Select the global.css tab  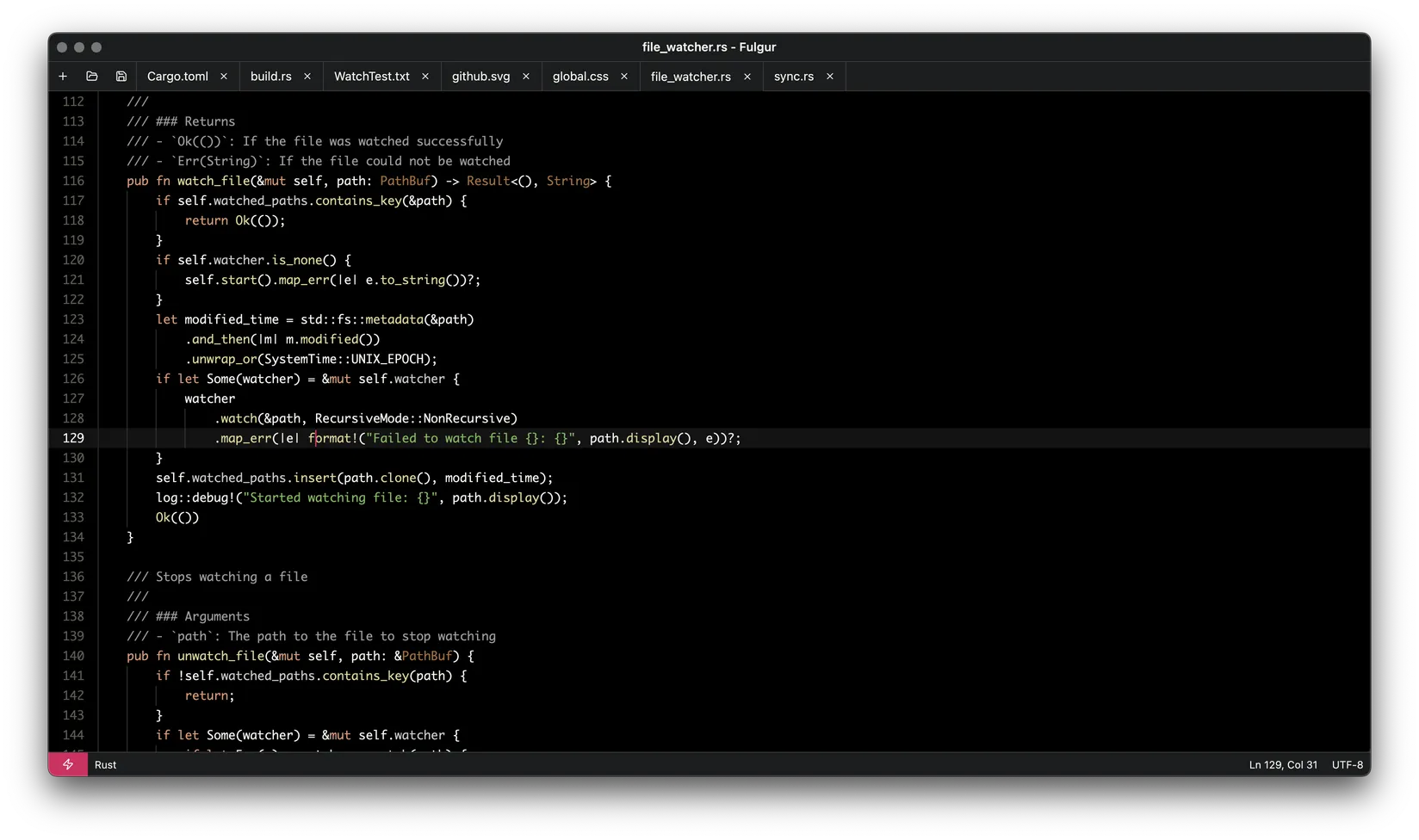tap(580, 77)
